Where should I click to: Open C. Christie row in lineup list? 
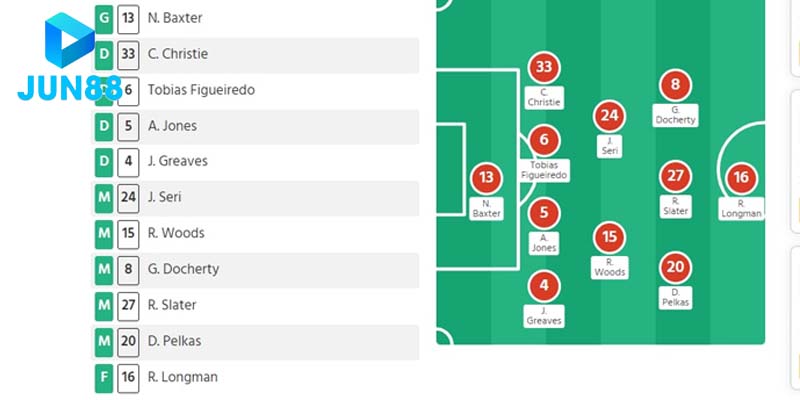coord(177,54)
